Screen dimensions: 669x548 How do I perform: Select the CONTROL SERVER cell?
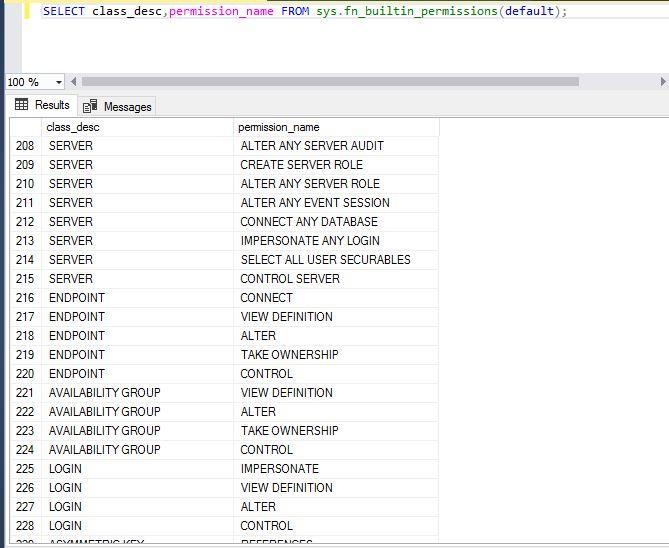click(336, 279)
